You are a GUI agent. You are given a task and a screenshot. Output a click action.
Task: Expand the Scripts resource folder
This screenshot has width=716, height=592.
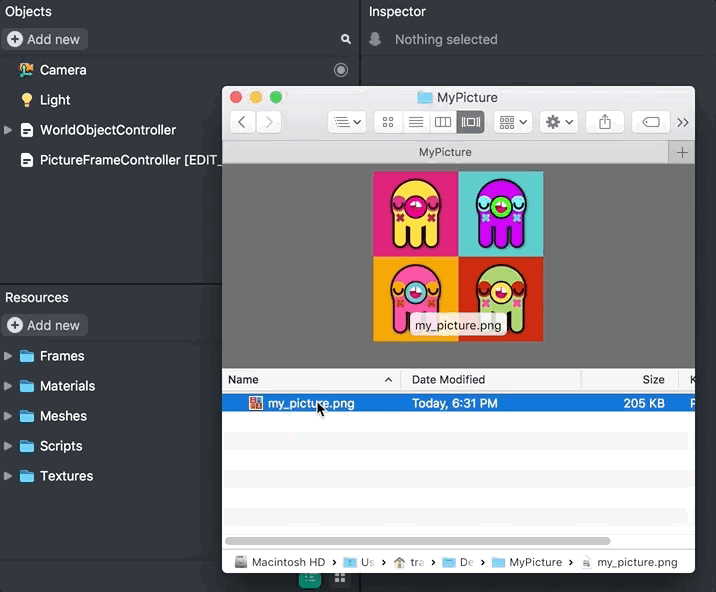pos(9,446)
